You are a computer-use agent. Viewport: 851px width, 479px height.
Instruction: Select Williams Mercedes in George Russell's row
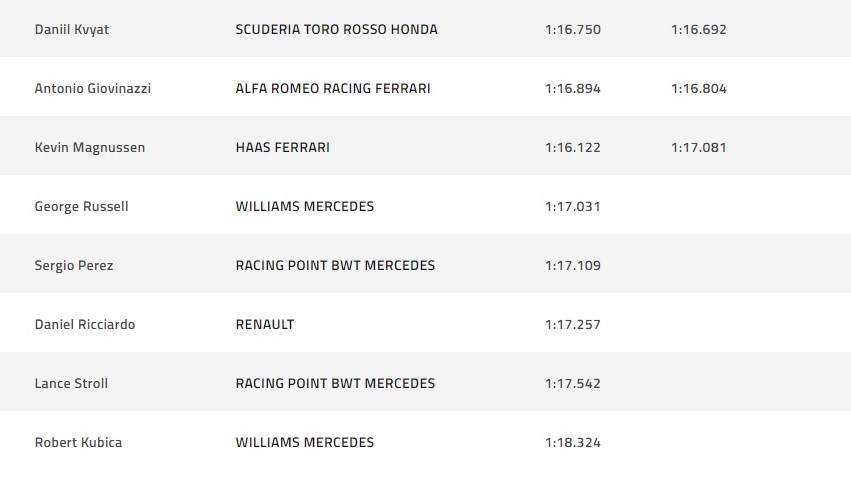coord(305,206)
